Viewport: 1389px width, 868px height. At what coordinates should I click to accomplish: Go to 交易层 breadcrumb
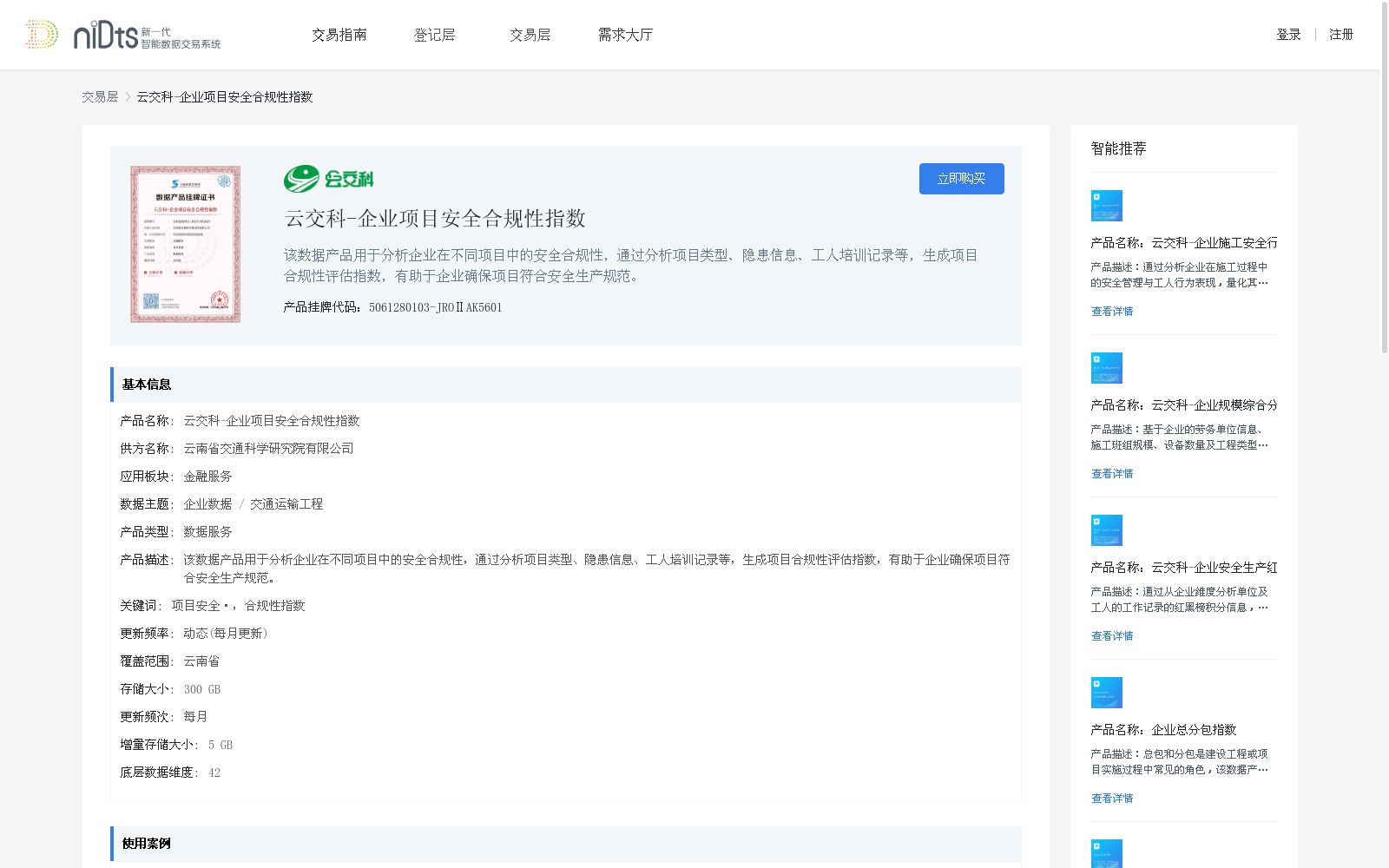pyautogui.click(x=100, y=97)
